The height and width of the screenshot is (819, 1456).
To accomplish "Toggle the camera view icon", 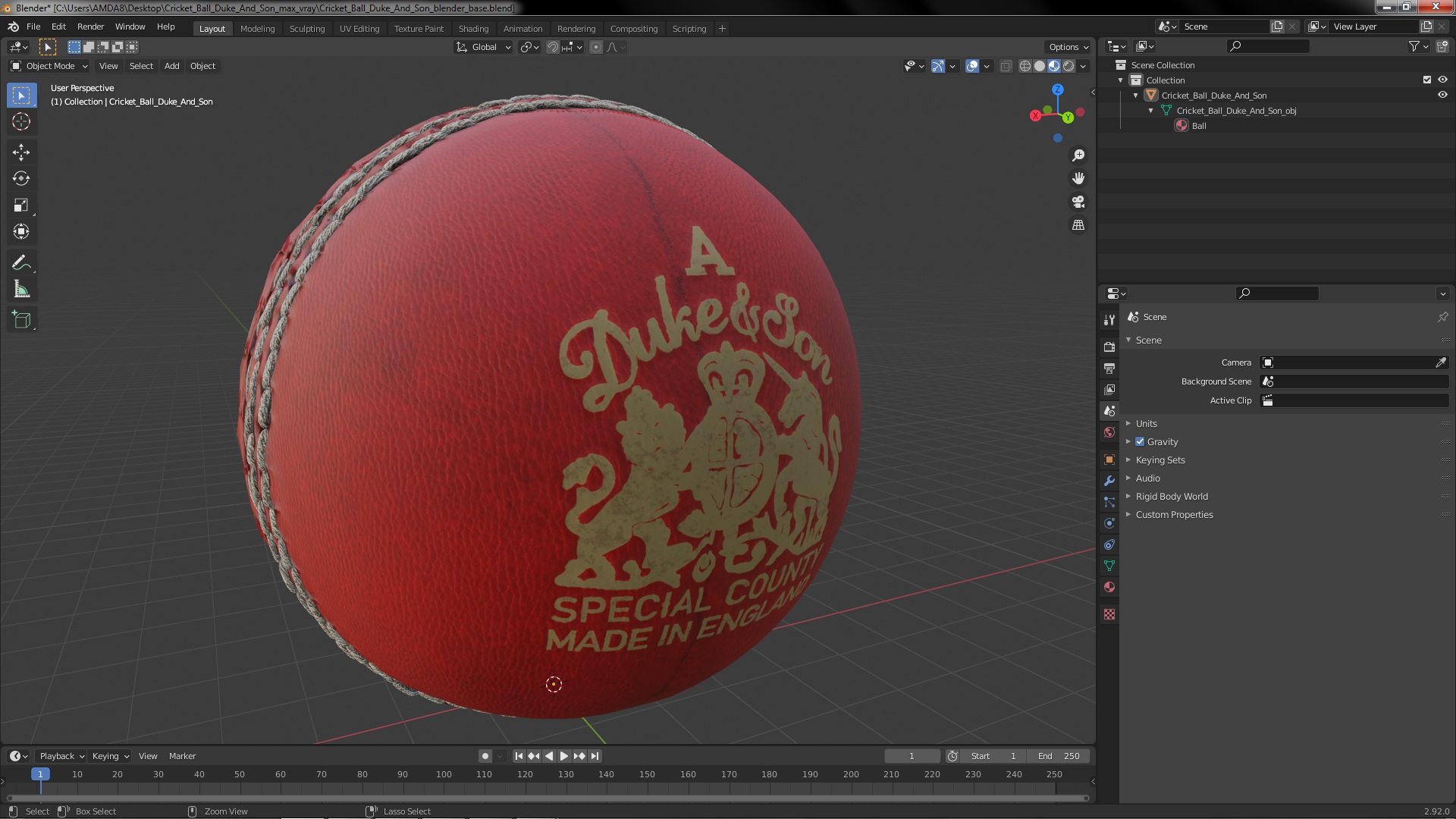I will click(x=1078, y=202).
